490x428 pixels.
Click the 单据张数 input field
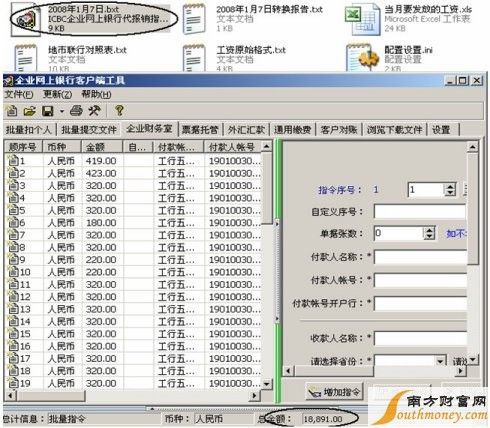point(398,233)
